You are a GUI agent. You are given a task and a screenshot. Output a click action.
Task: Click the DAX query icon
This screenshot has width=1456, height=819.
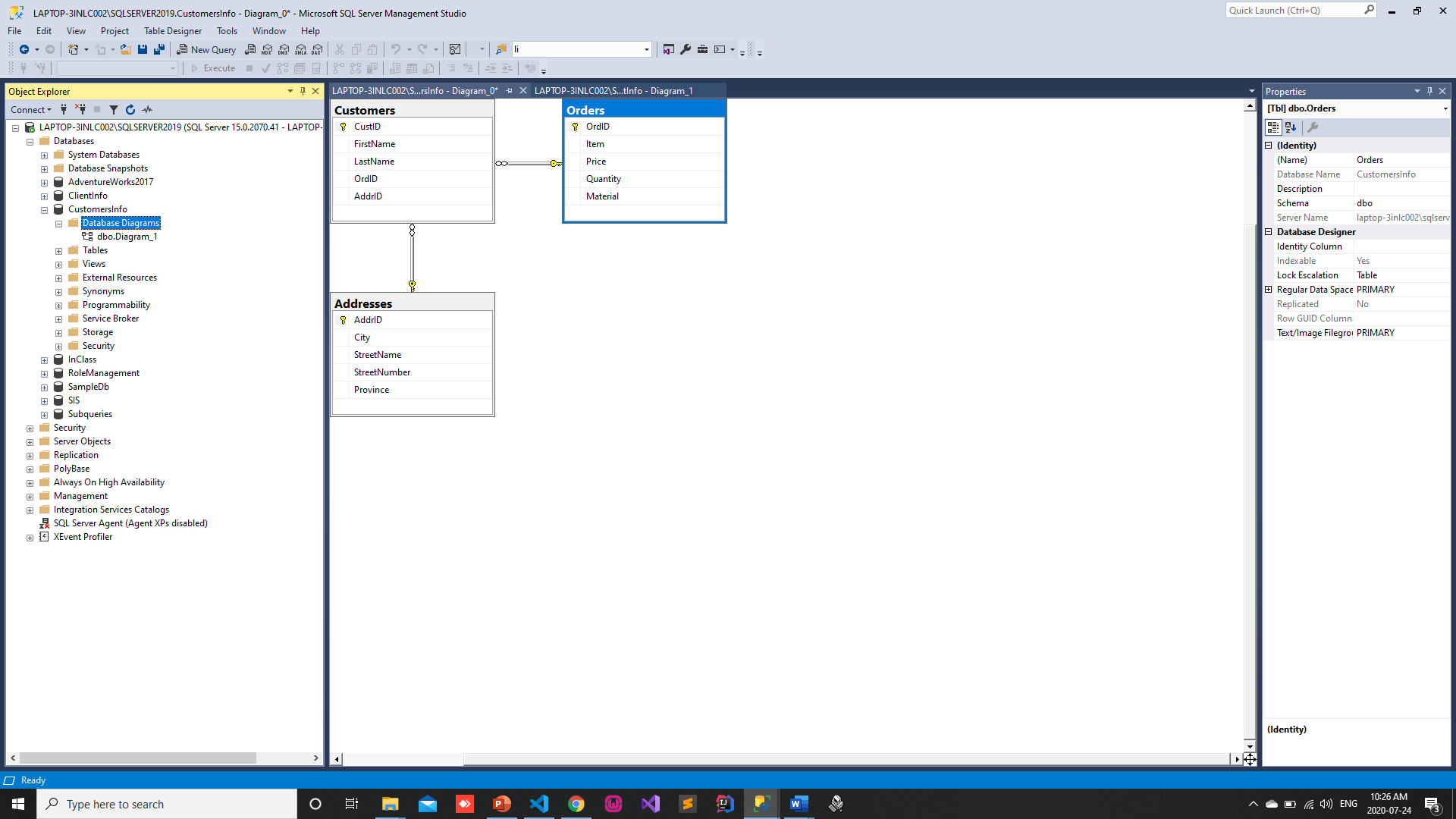(317, 49)
